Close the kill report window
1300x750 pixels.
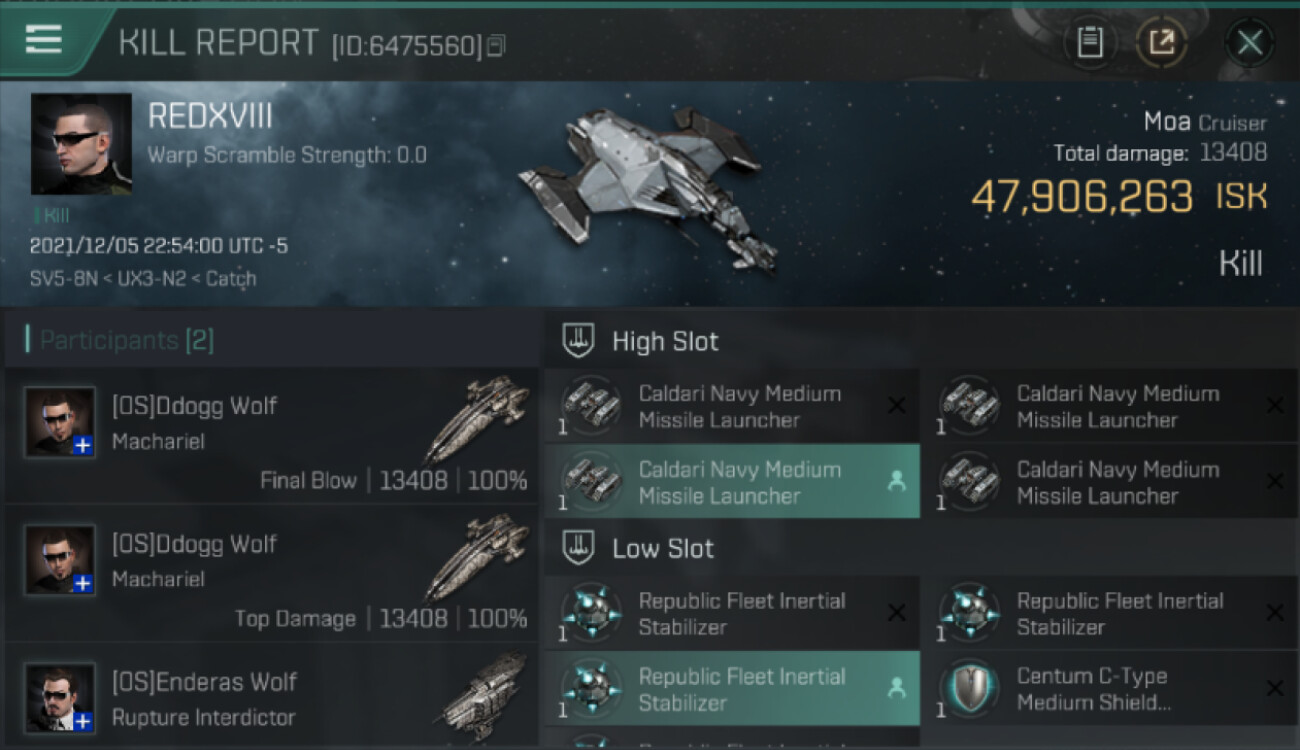pyautogui.click(x=1249, y=43)
